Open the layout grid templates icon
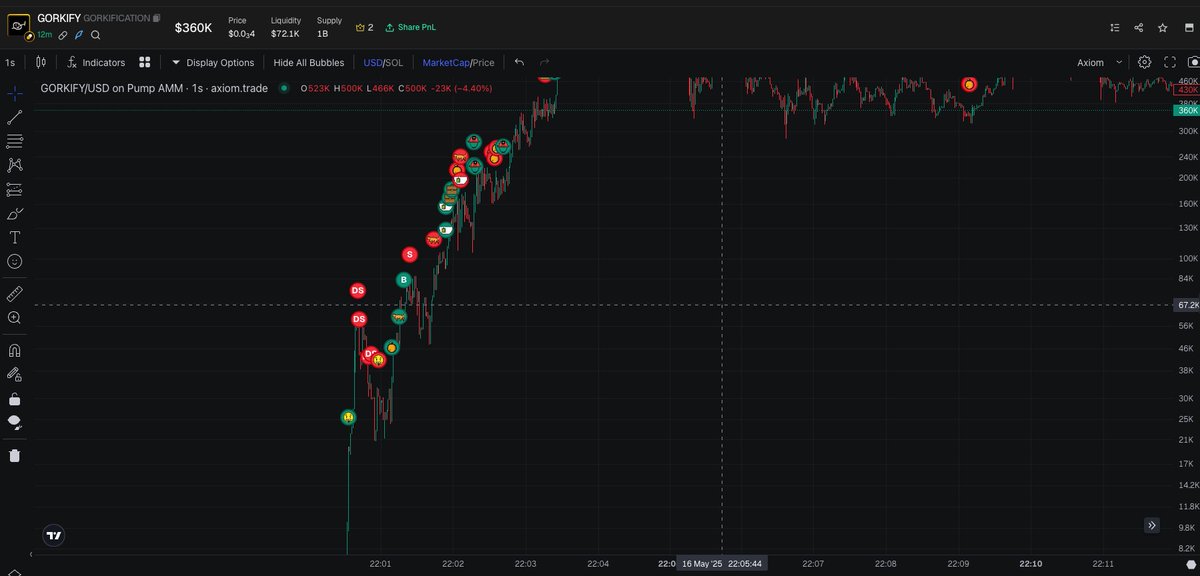Viewport: 1200px width, 576px height. pyautogui.click(x=145, y=62)
